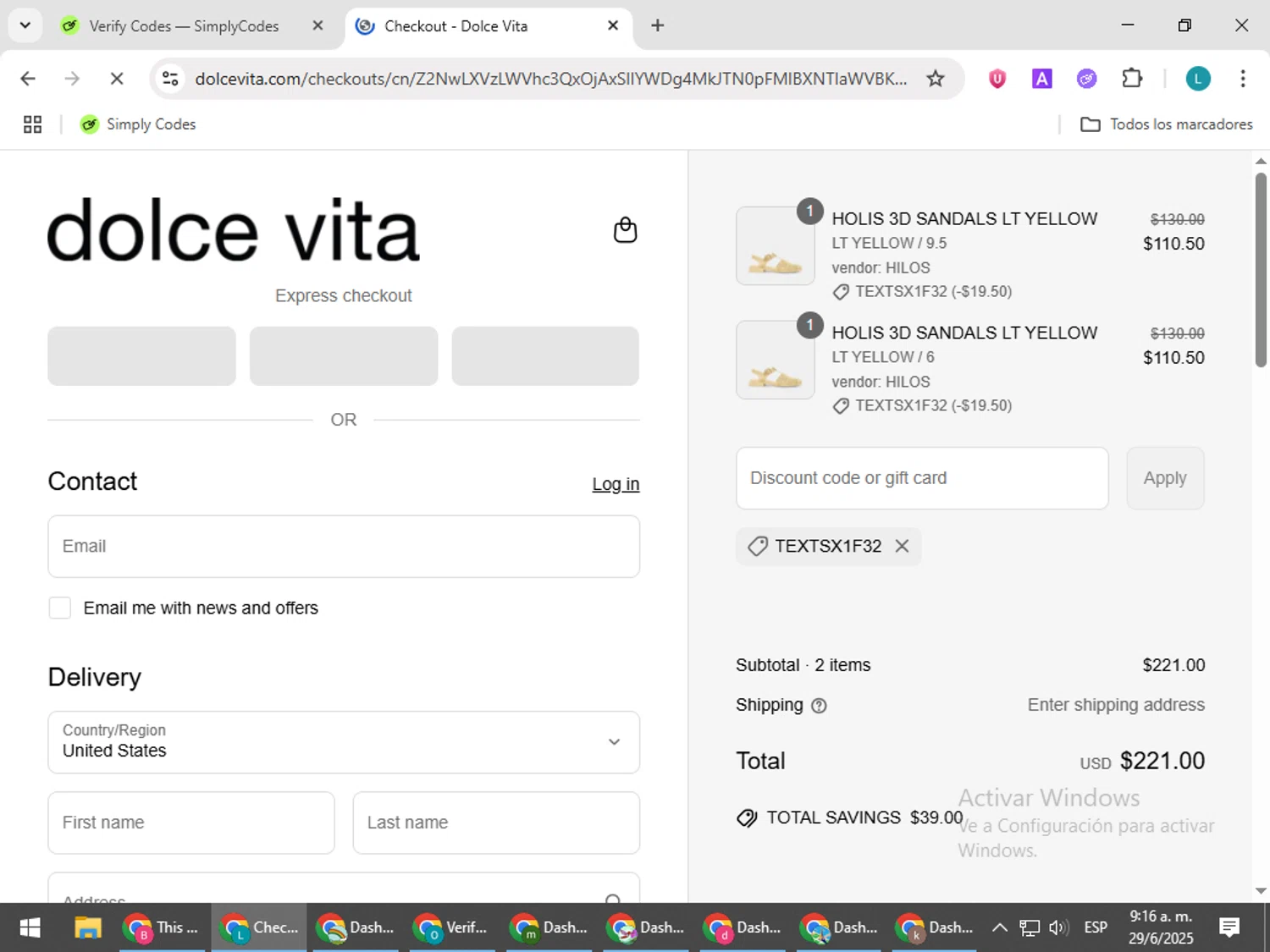Open the volume control in system tray
Image resolution: width=1270 pixels, height=952 pixels.
click(x=1058, y=928)
